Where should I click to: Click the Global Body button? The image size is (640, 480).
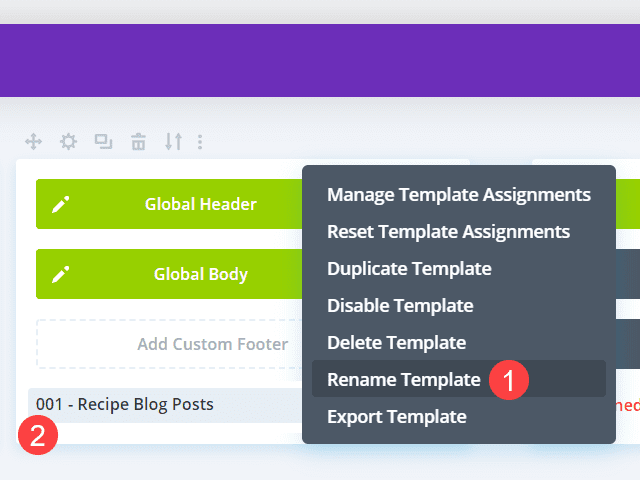pyautogui.click(x=200, y=274)
